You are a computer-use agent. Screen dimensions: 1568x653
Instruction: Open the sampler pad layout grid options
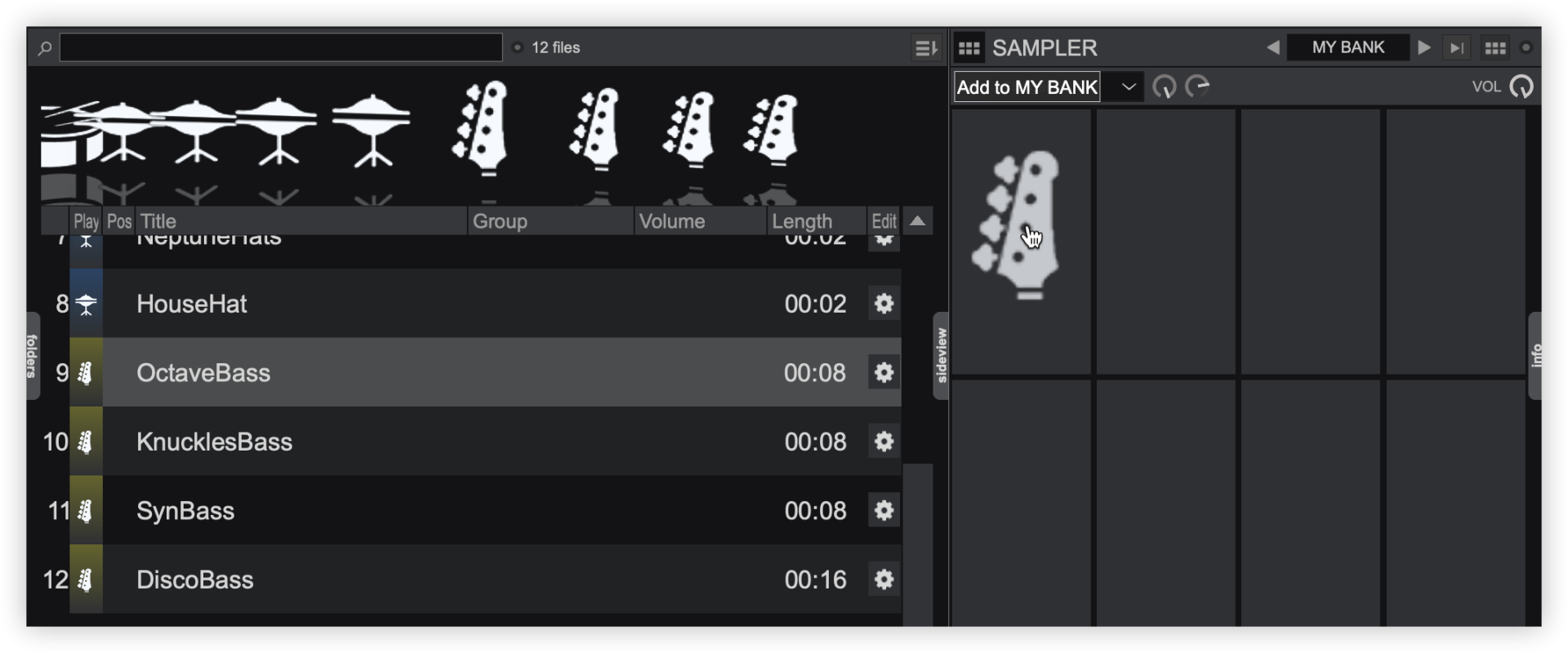[1495, 48]
